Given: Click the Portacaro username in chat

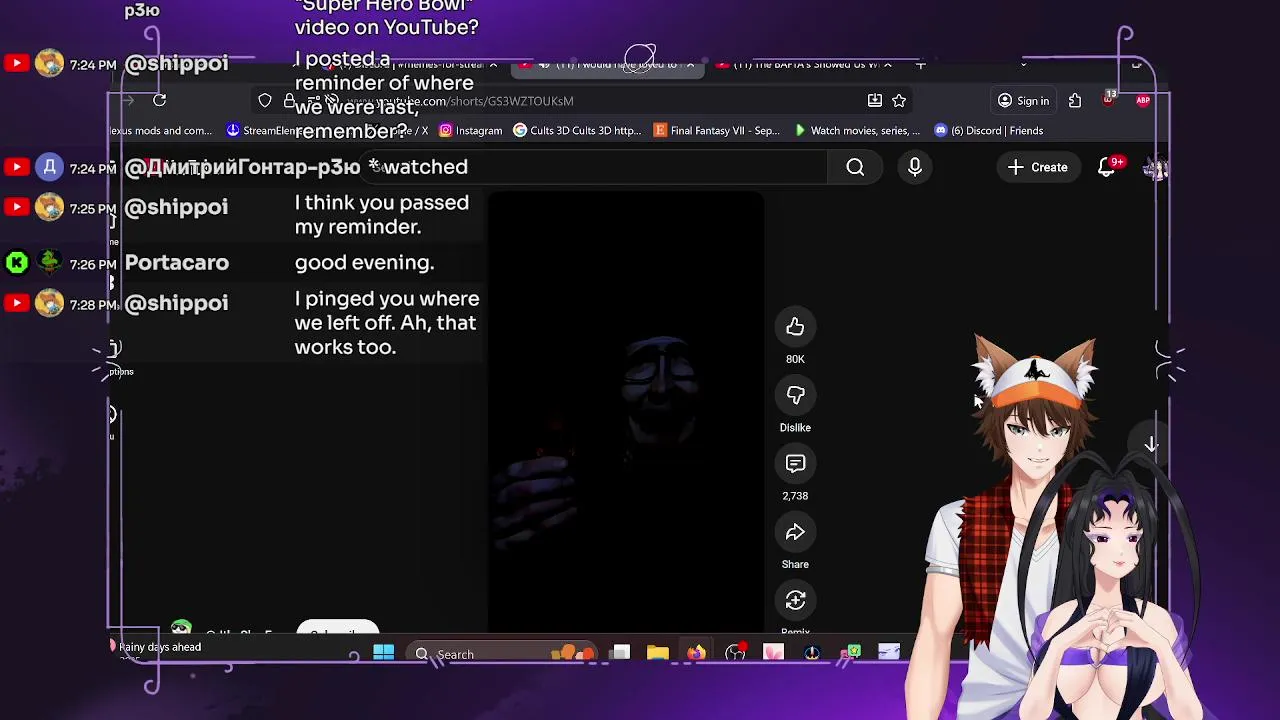Looking at the screenshot, I should pyautogui.click(x=177, y=263).
